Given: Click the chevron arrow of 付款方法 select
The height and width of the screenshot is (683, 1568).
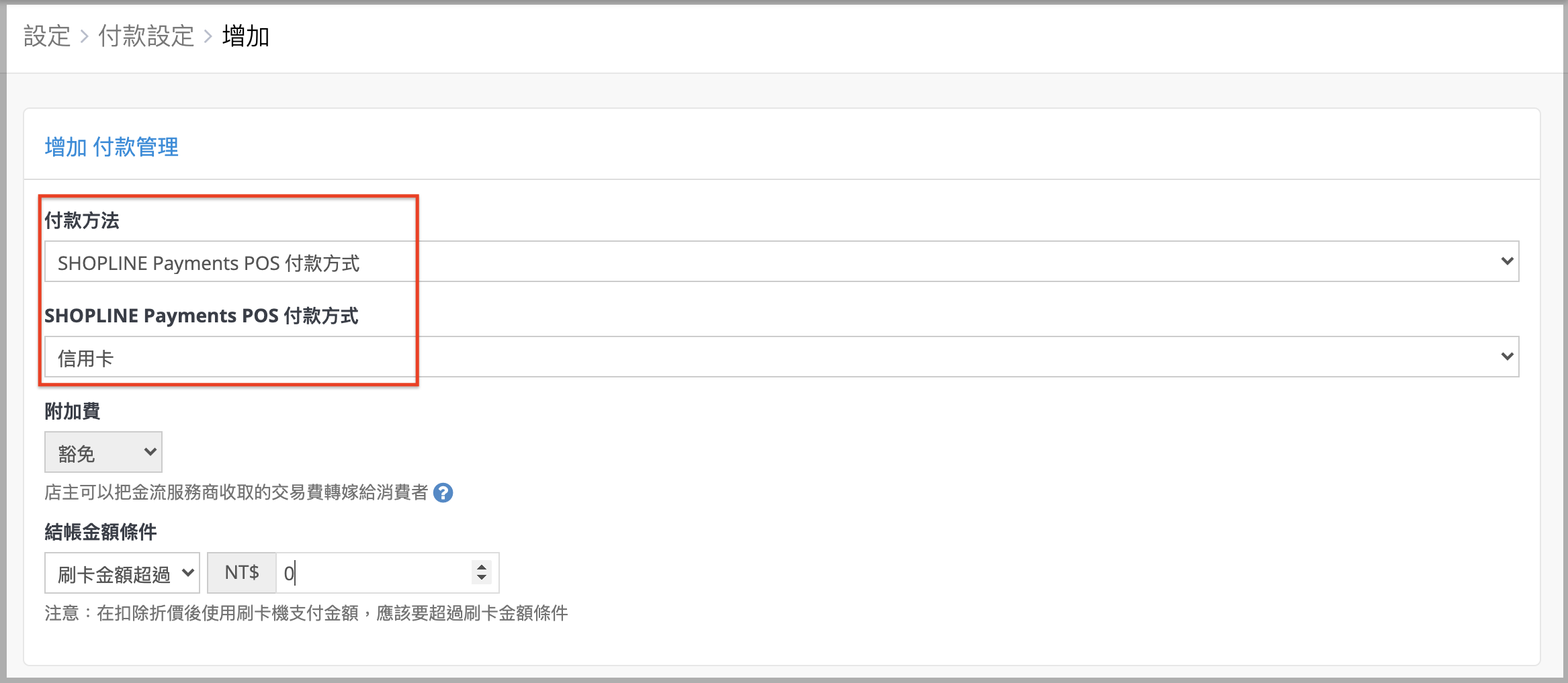Looking at the screenshot, I should tap(1507, 261).
